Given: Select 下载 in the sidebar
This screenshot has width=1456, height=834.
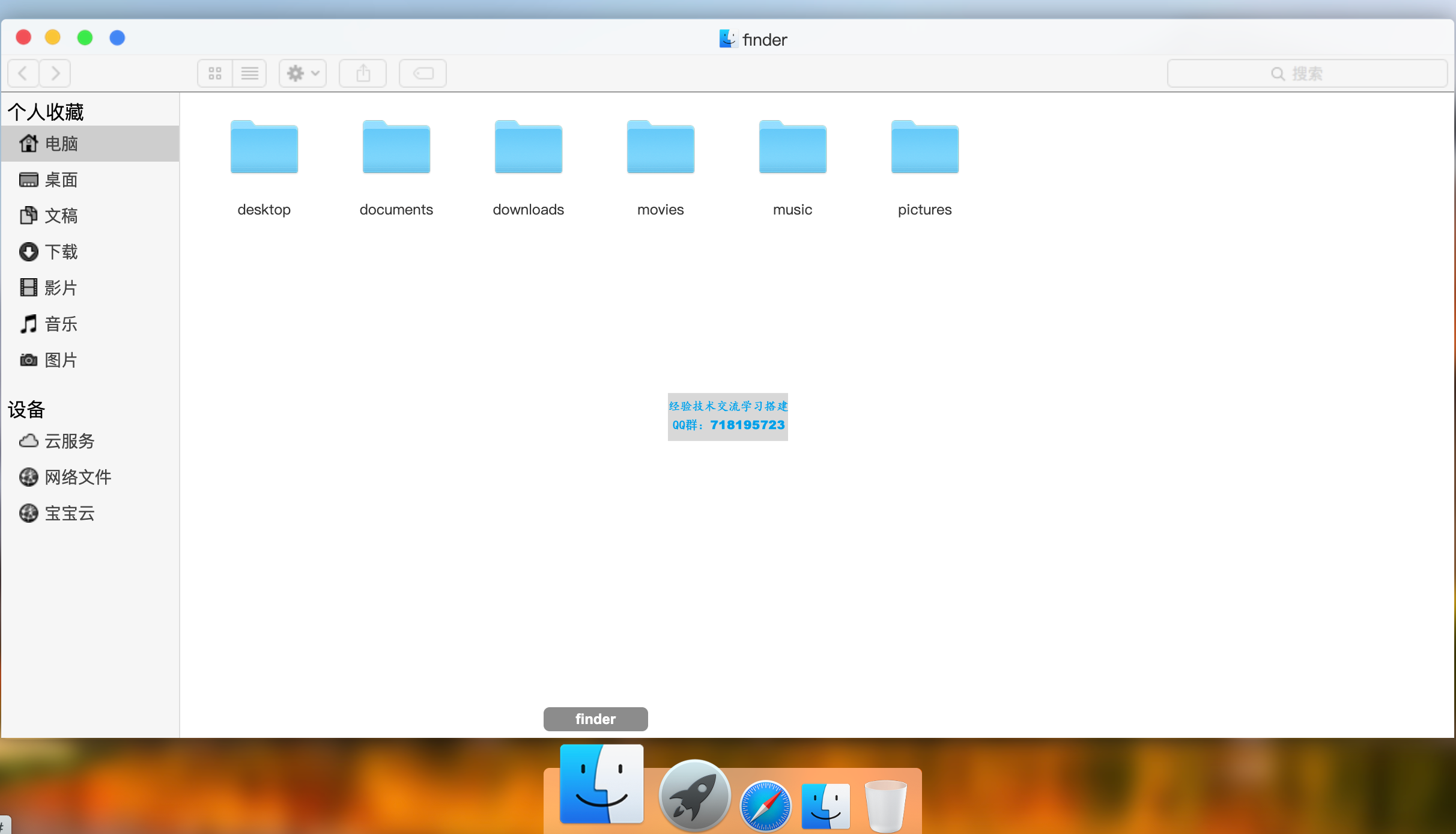Looking at the screenshot, I should click(x=60, y=252).
